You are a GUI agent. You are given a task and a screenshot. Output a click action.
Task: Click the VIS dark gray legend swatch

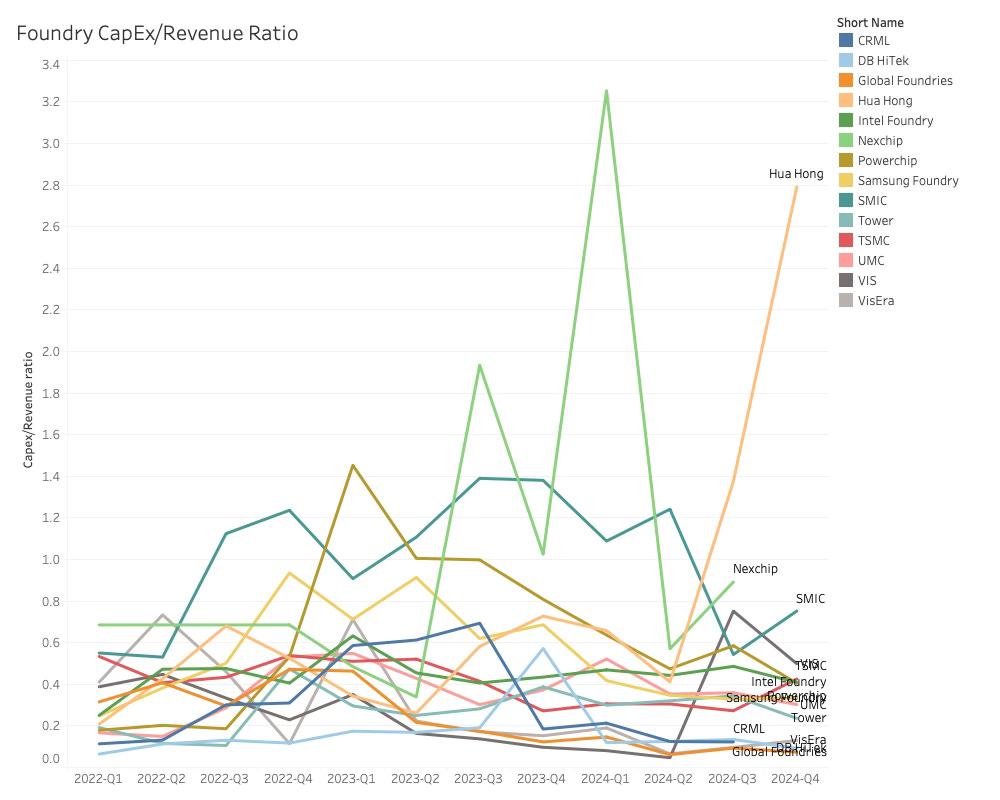[x=846, y=280]
